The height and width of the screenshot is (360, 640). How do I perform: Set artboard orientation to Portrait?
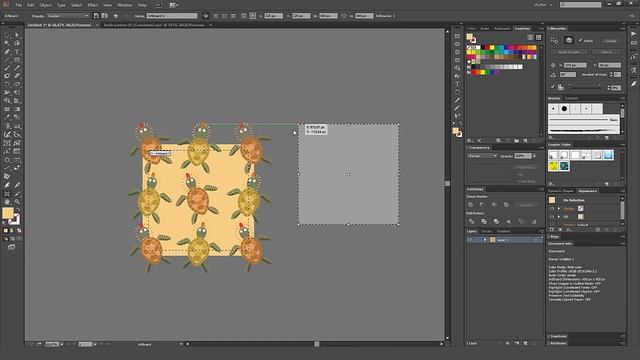pyautogui.click(x=96, y=16)
